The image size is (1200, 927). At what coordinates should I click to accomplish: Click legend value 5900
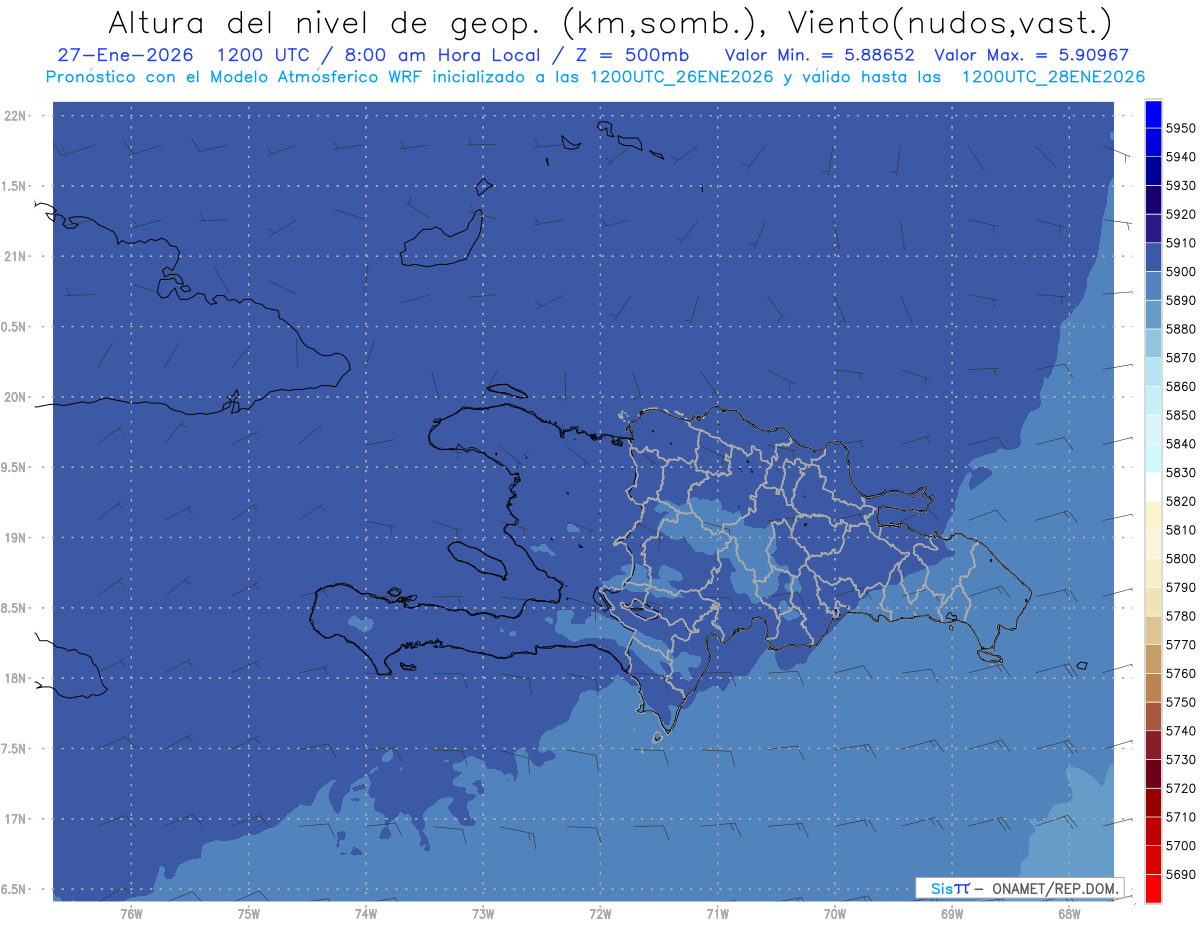1180,272
